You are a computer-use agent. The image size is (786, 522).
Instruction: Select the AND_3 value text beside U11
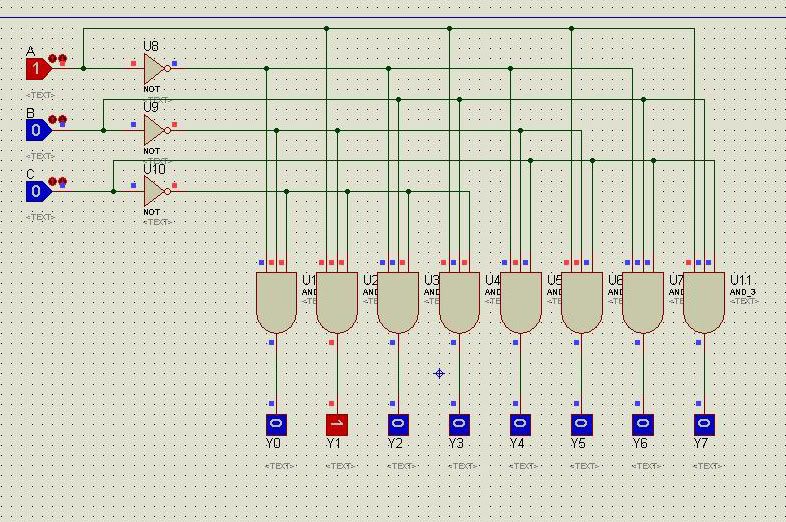pyautogui.click(x=743, y=292)
